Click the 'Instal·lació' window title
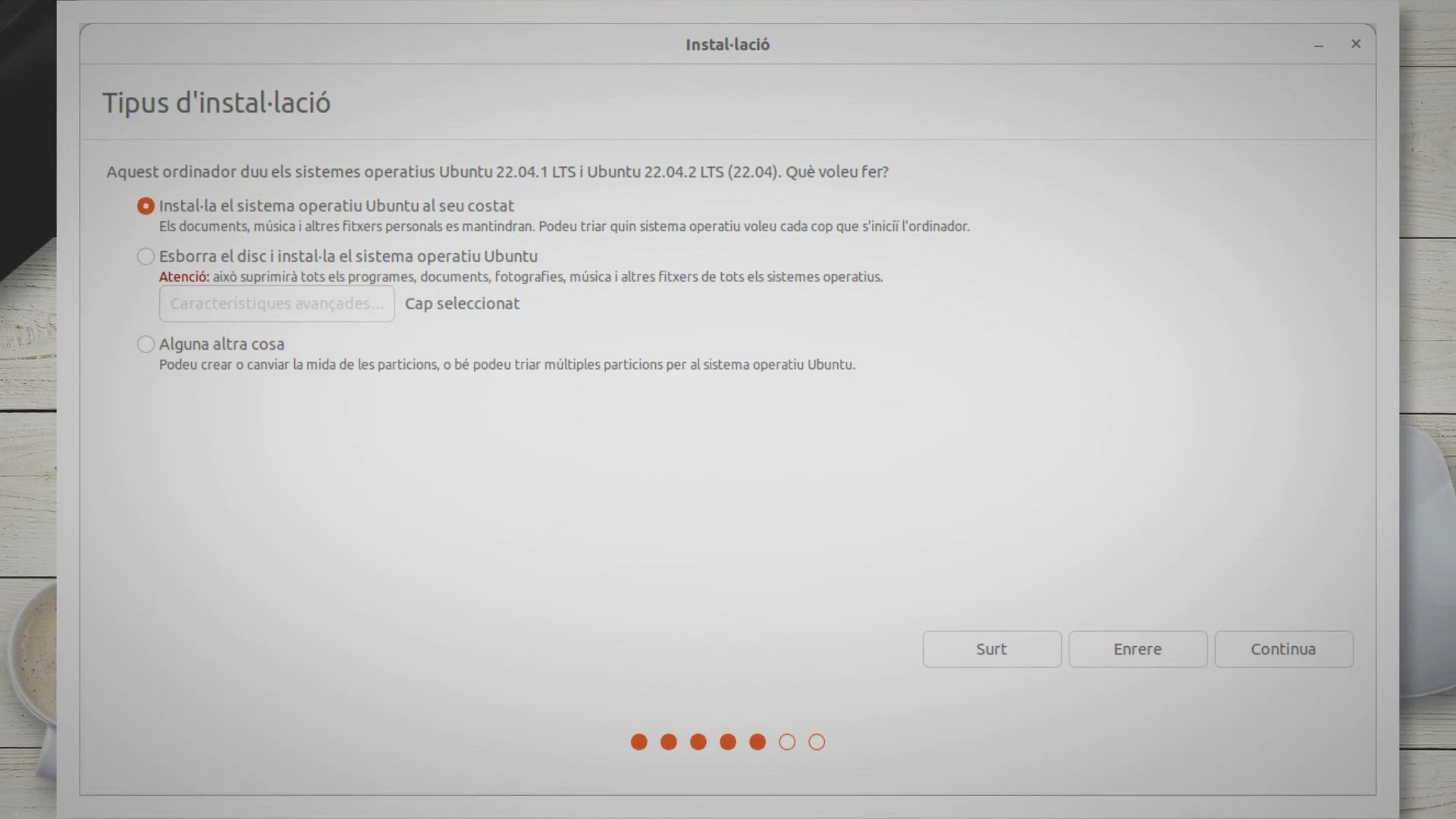Screen dimensions: 1456x819 727,45
